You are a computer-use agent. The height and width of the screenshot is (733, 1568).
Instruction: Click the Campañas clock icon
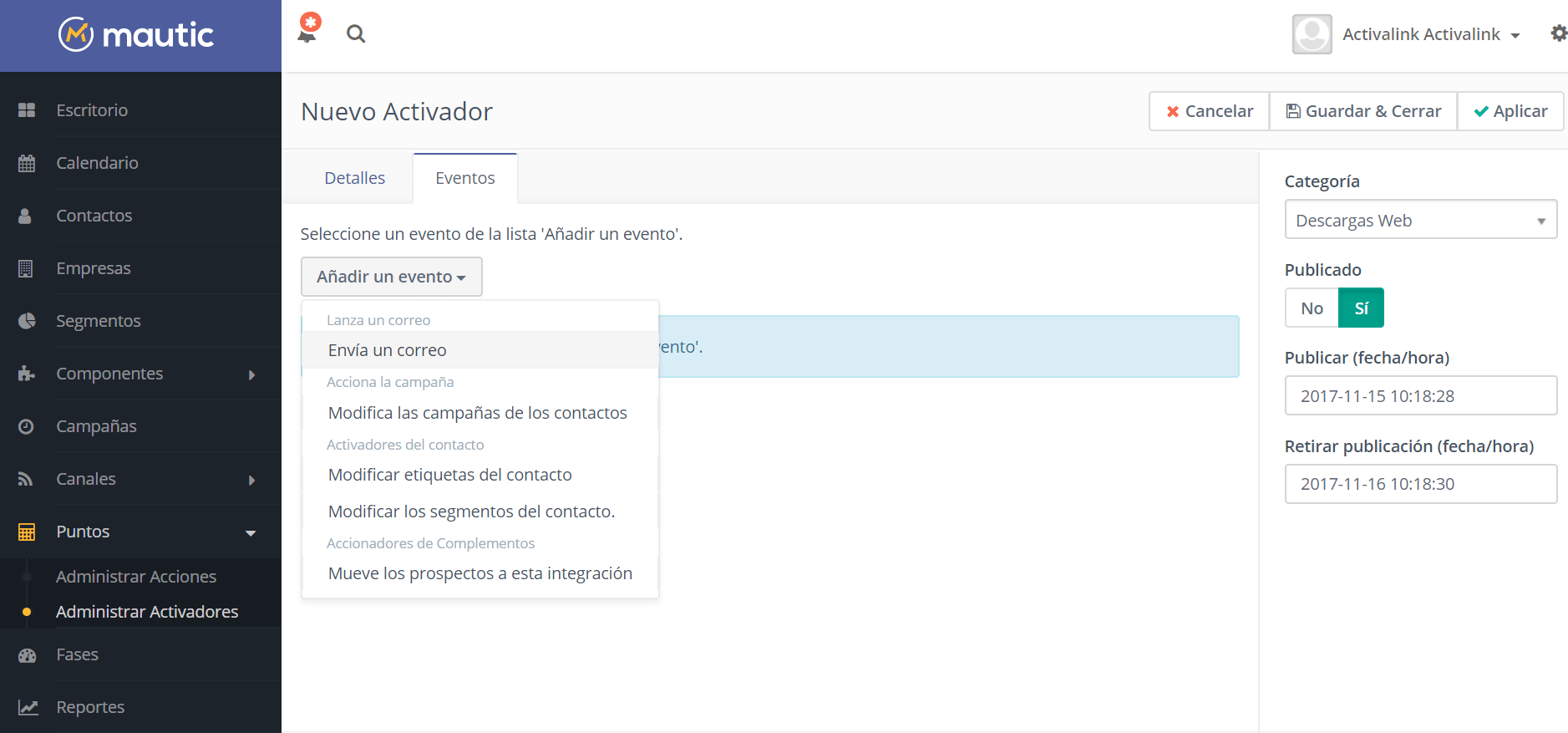coord(27,426)
